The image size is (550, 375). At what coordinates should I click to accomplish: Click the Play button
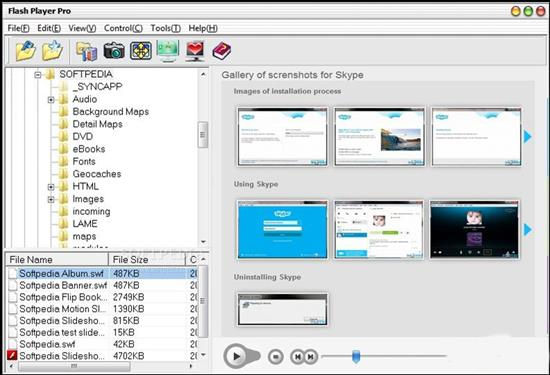click(x=237, y=356)
